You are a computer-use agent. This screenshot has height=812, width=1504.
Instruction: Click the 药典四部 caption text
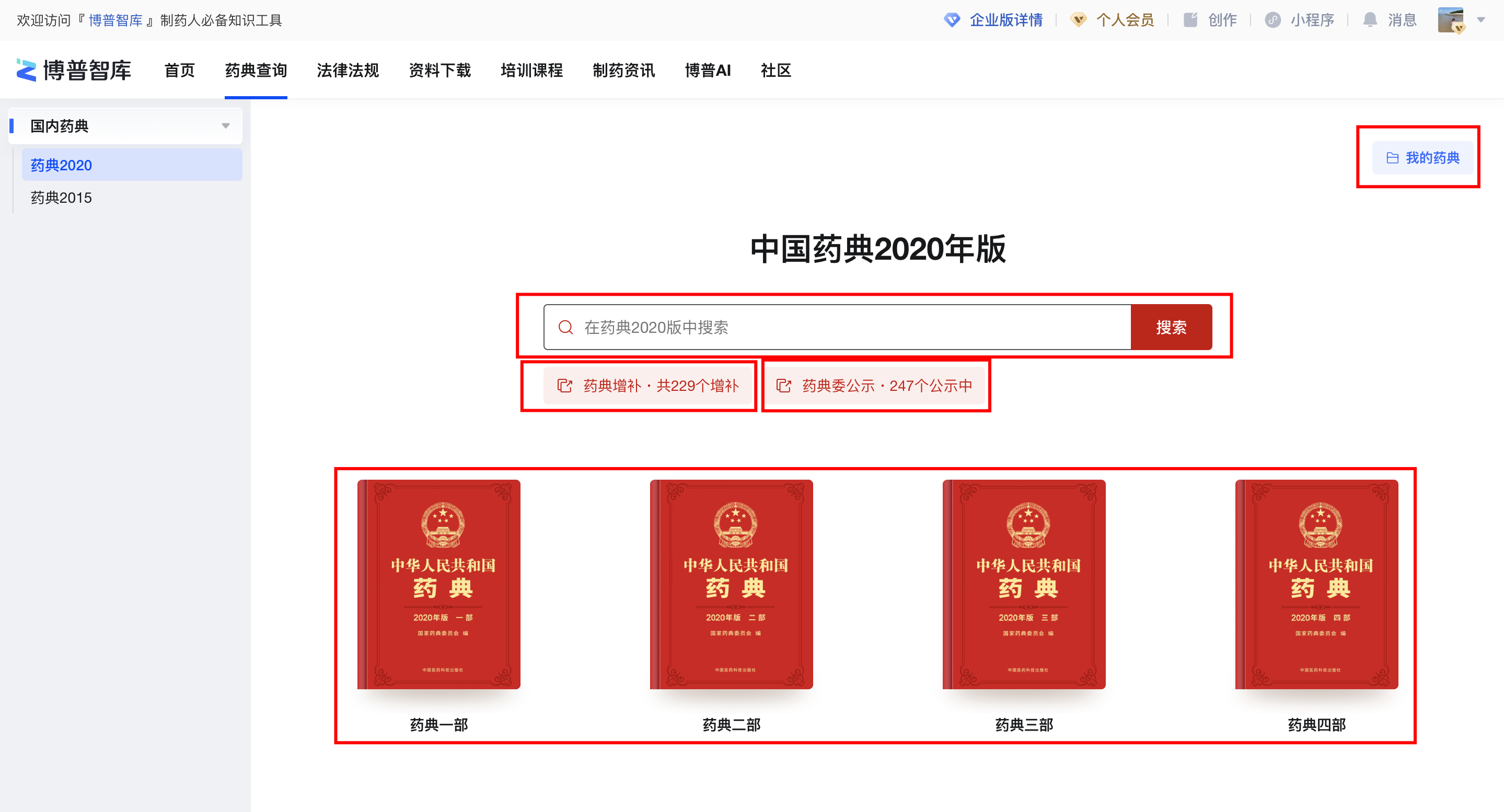(1316, 724)
